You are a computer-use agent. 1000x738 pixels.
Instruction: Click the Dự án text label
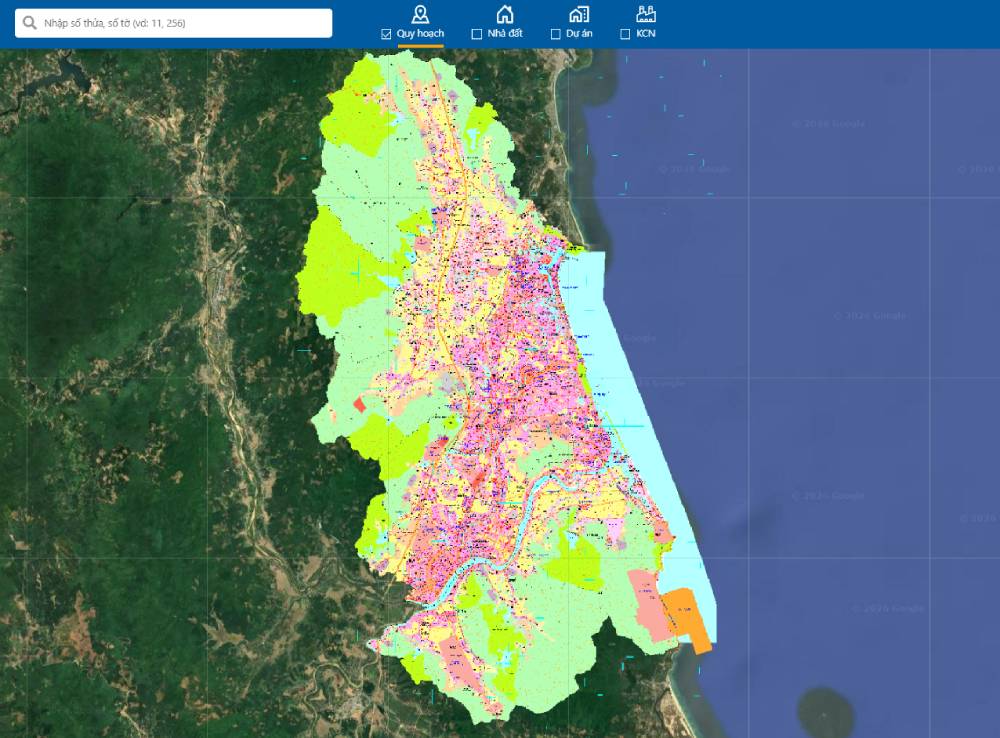click(579, 34)
